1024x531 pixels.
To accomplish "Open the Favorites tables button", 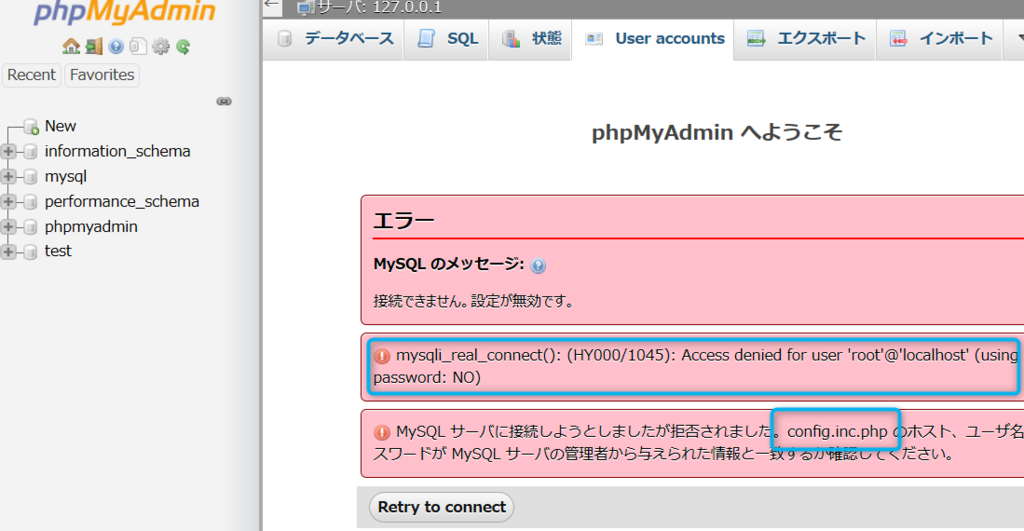I will 102,75.
